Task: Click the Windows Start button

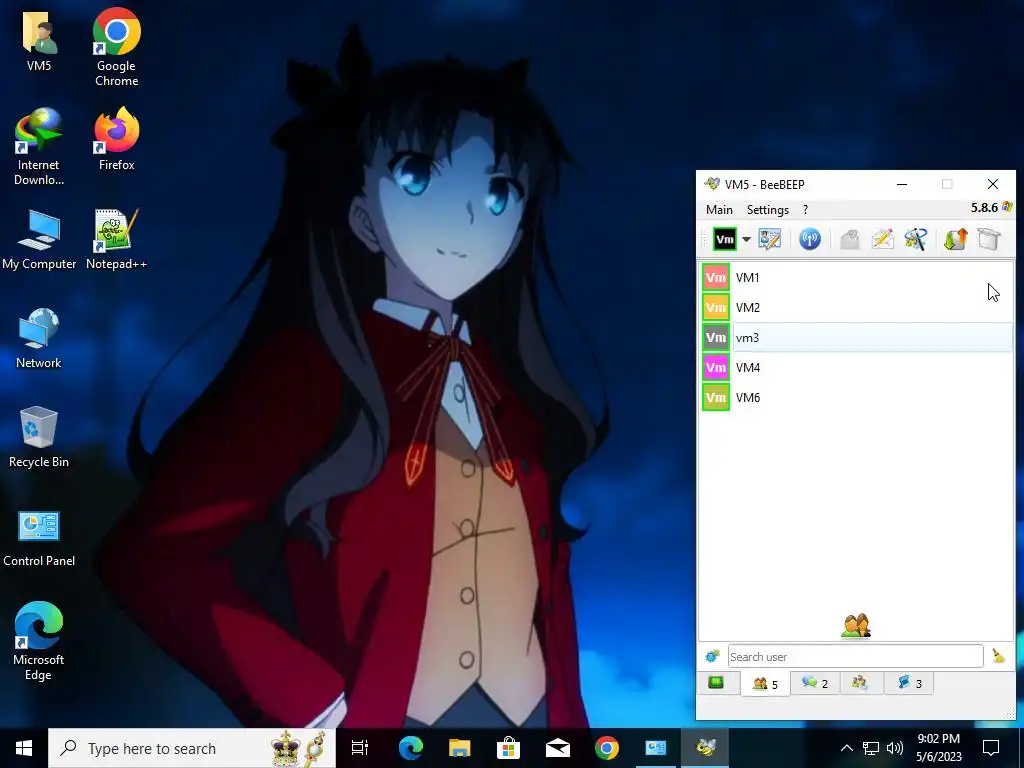Action: pos(24,748)
